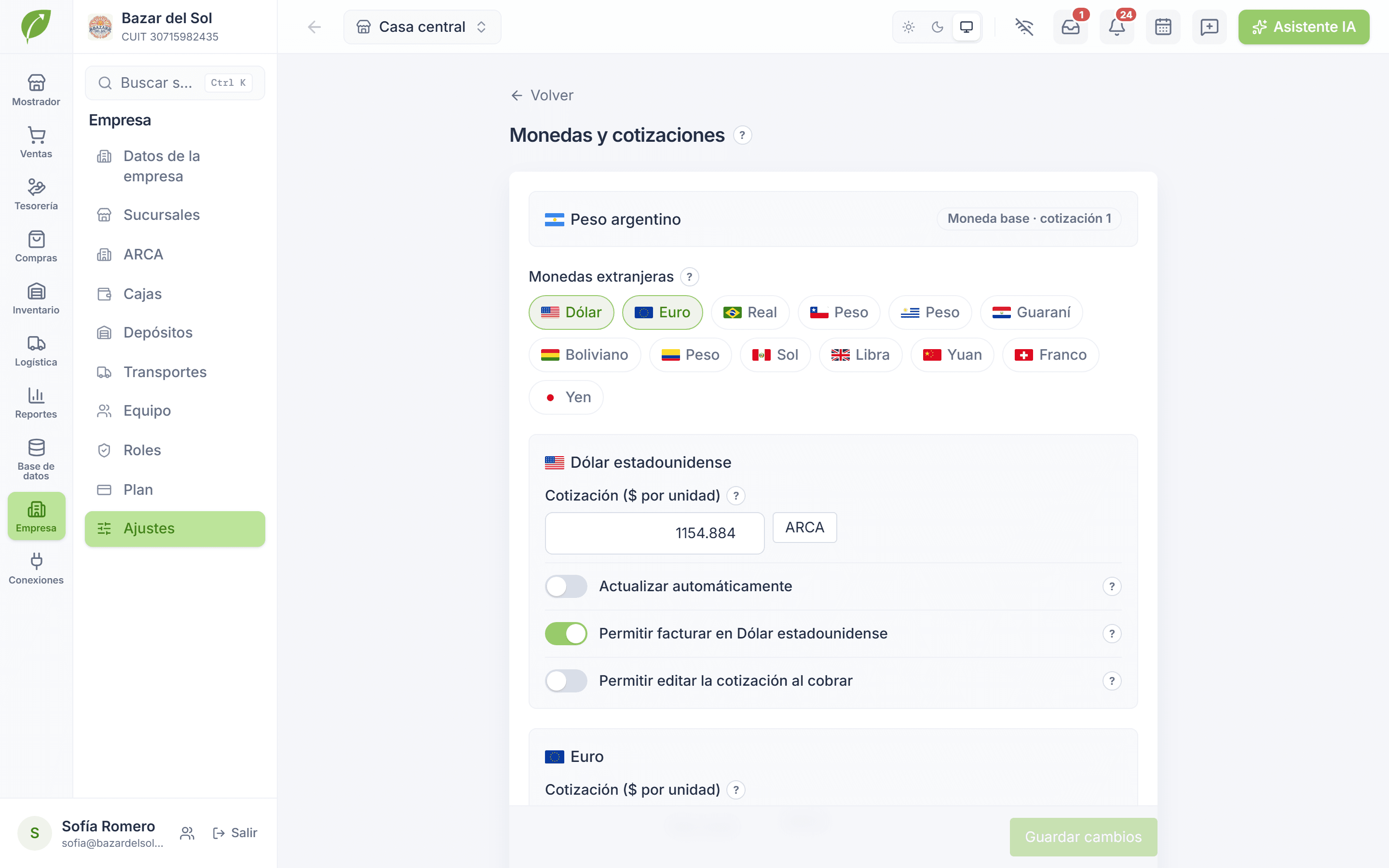1389x868 pixels.
Task: Deselect the Dólar currency chip
Action: tap(571, 312)
